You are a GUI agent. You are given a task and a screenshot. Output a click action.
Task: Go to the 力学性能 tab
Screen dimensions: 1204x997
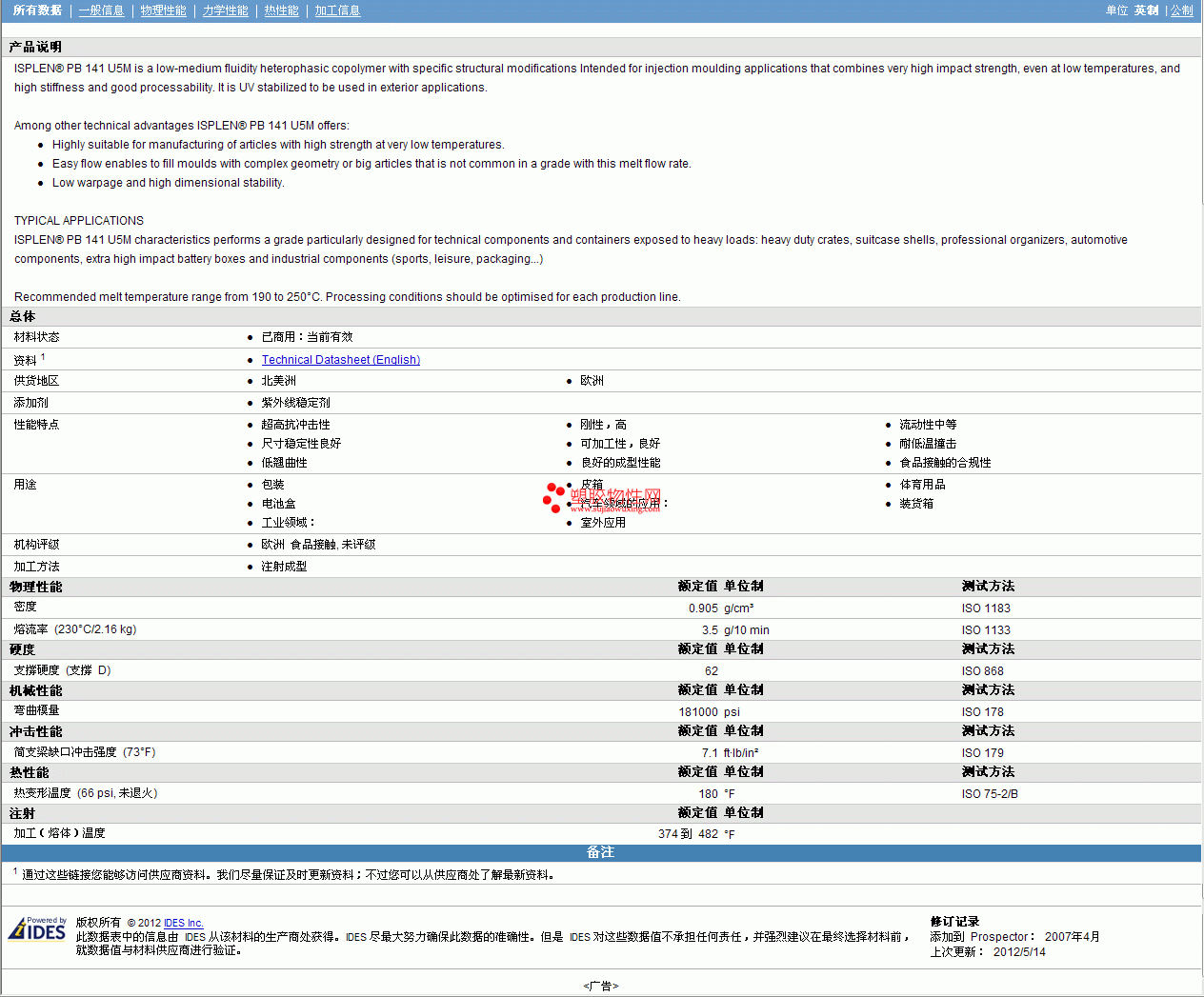(x=225, y=10)
